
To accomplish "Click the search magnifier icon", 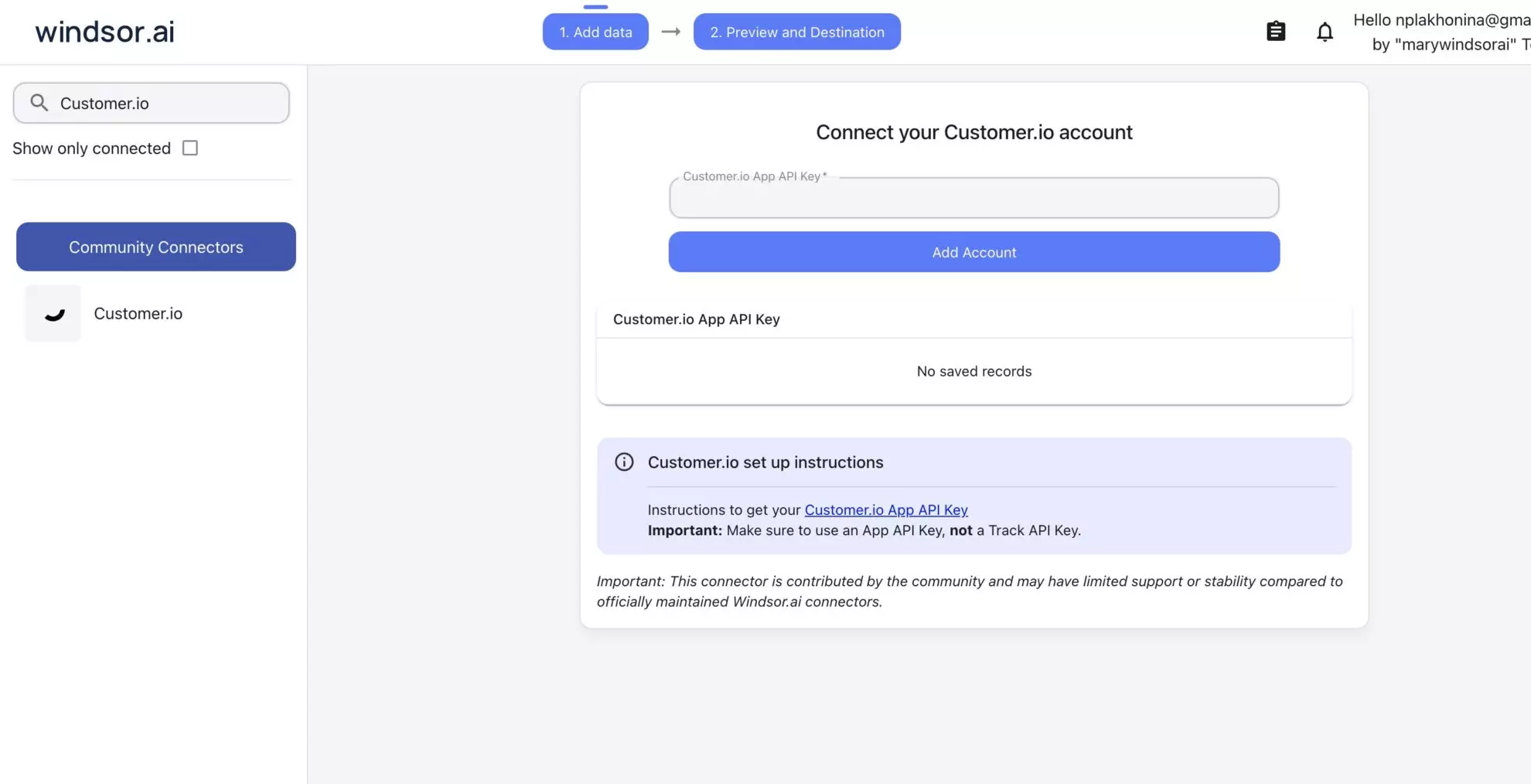I will point(39,102).
